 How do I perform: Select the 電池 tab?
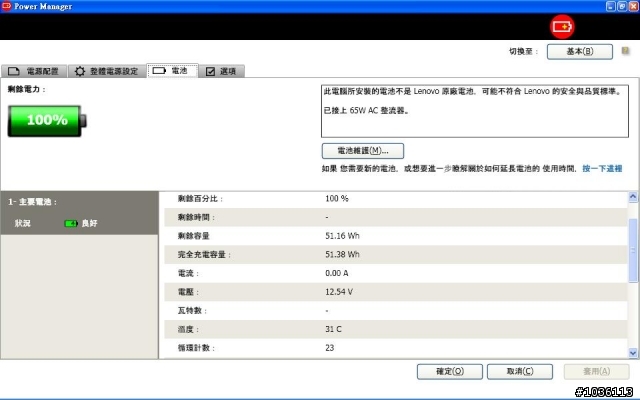173,70
